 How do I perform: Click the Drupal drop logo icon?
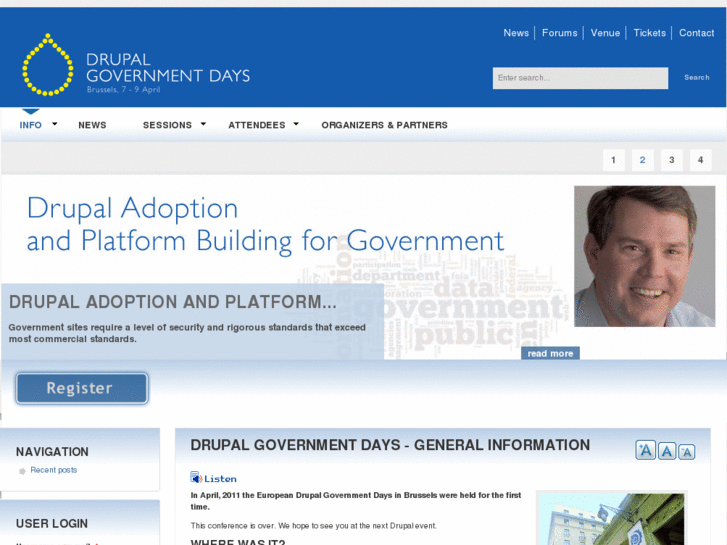pos(47,64)
